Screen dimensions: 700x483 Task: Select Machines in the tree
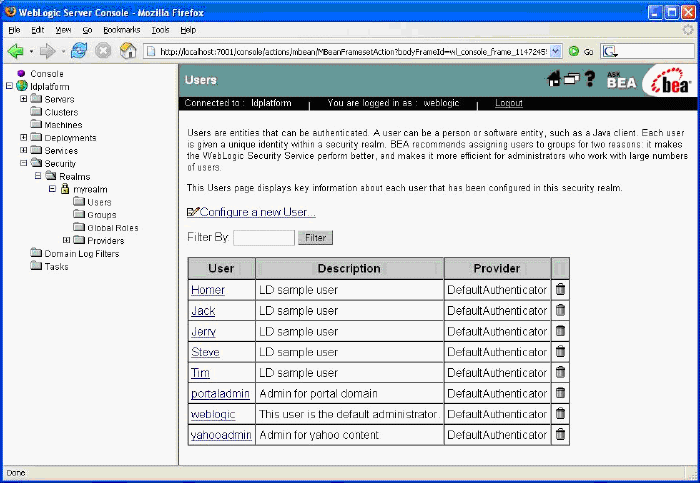[x=63, y=125]
